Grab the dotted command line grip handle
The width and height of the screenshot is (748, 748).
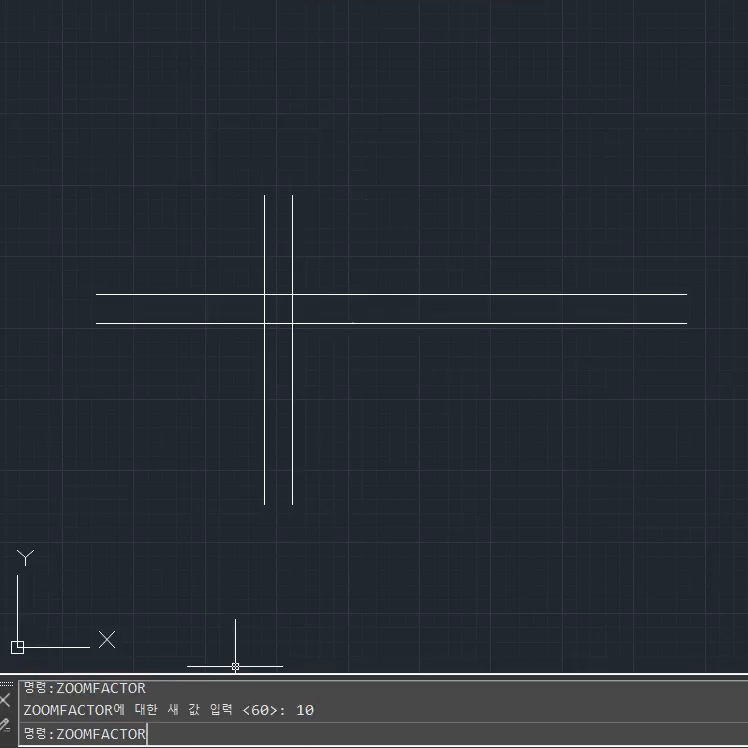[7, 684]
